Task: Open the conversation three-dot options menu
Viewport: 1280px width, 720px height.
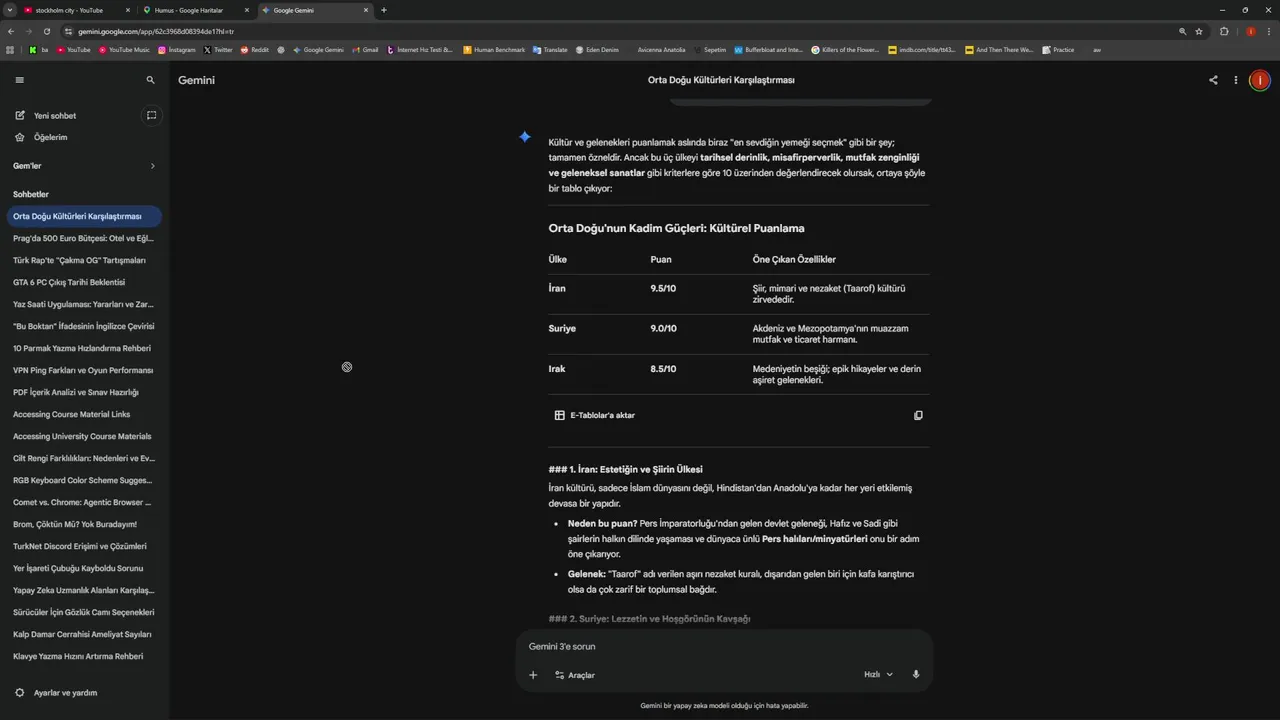Action: [1236, 80]
